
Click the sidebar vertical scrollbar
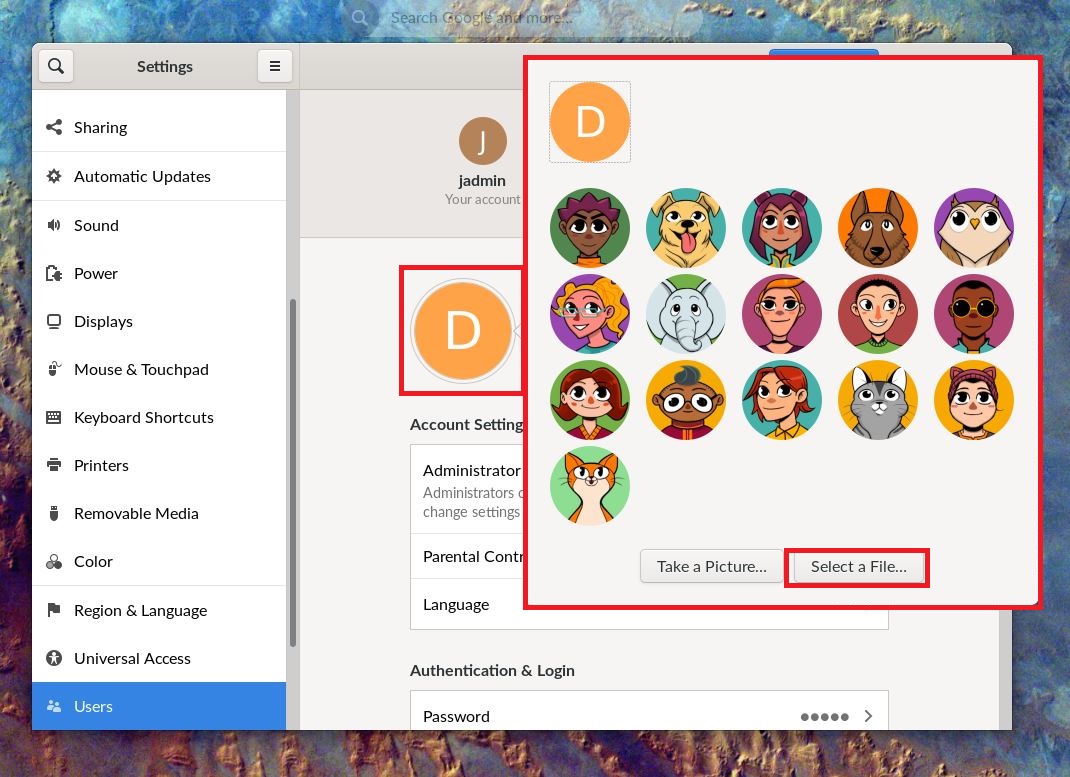point(293,473)
